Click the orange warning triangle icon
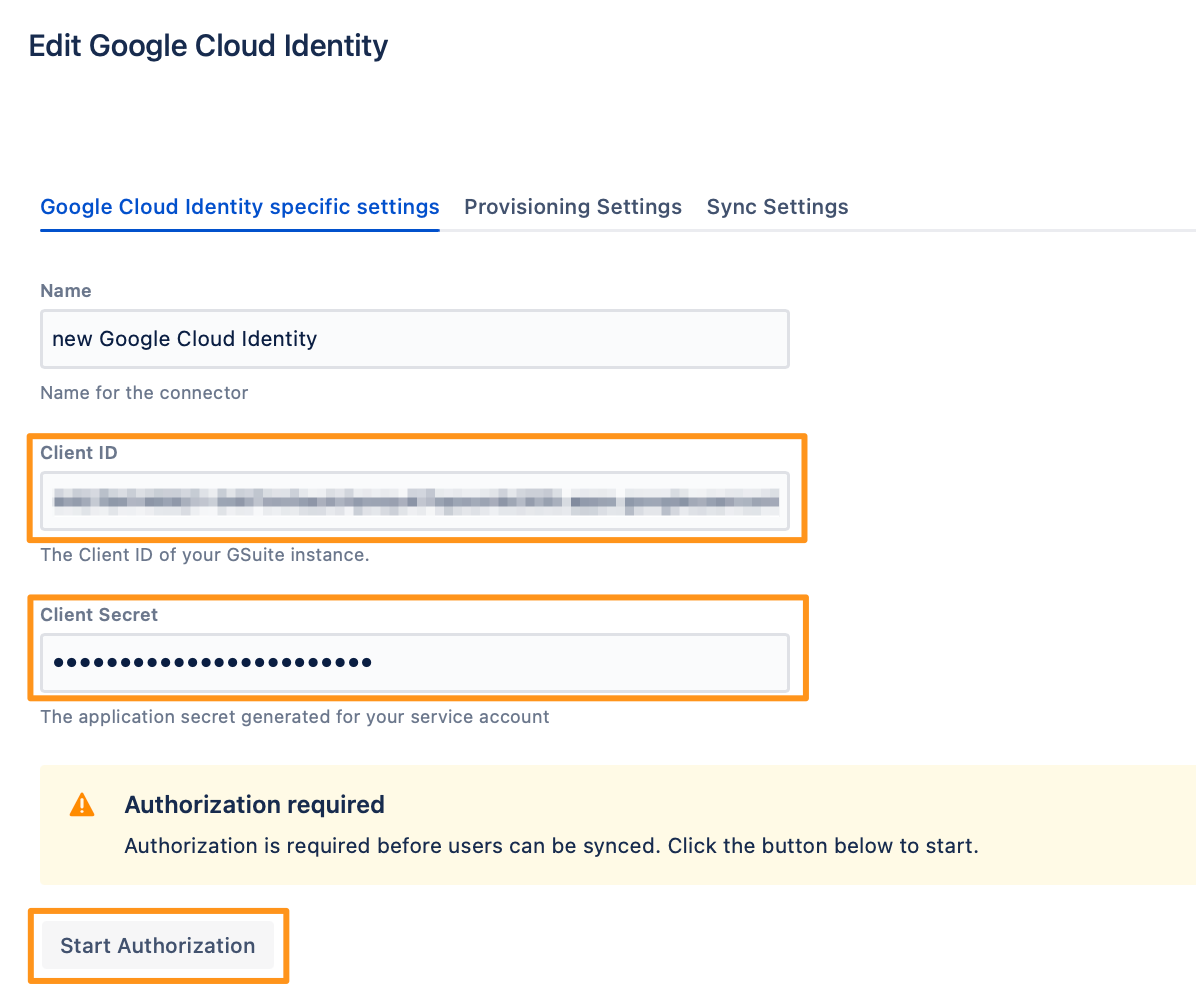Viewport: 1196px width, 1004px height. tap(82, 805)
